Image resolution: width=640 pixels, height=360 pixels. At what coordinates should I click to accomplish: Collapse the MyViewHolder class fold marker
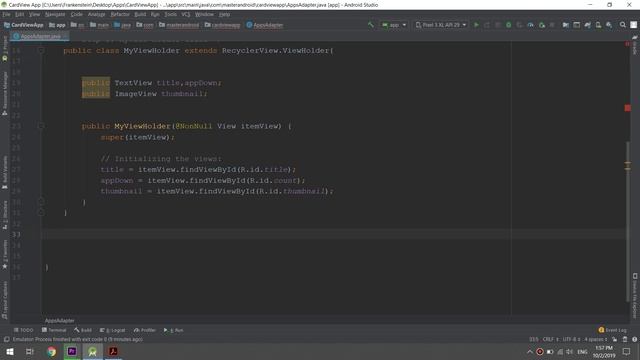pos(41,51)
